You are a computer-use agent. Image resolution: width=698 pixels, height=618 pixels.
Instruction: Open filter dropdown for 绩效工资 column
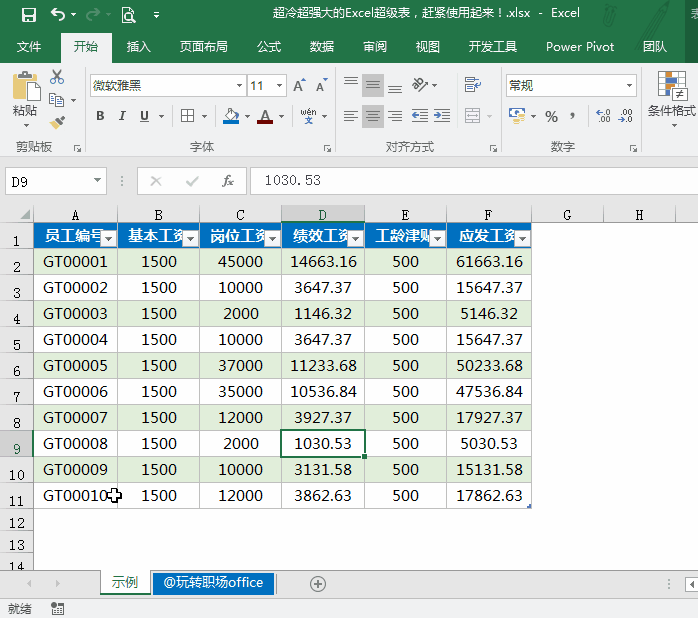coord(356,239)
